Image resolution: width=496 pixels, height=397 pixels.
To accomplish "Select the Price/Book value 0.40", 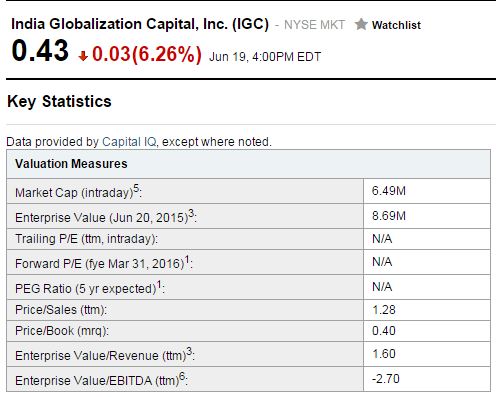I will point(384,331).
